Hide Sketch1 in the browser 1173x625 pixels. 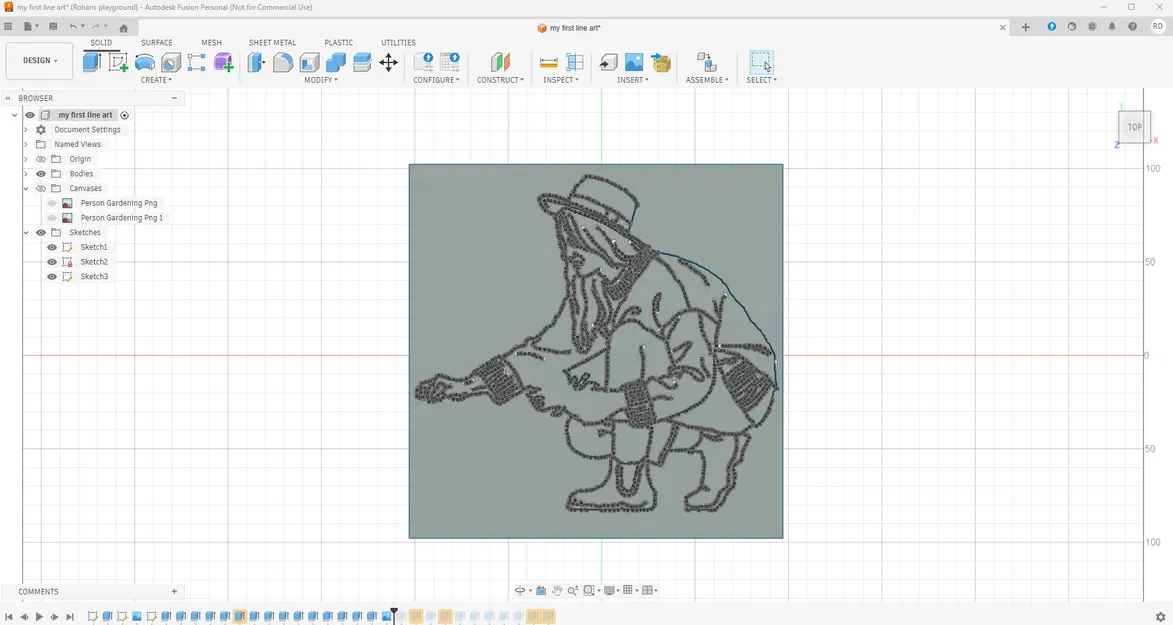(x=52, y=247)
